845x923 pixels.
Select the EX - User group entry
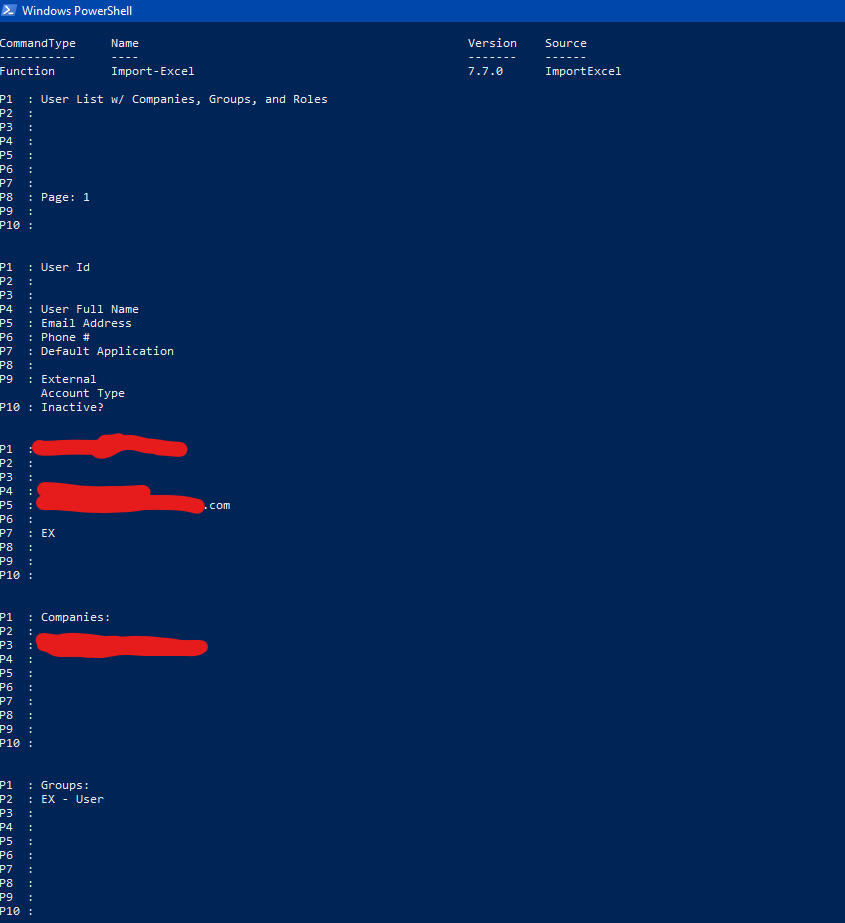(x=71, y=799)
